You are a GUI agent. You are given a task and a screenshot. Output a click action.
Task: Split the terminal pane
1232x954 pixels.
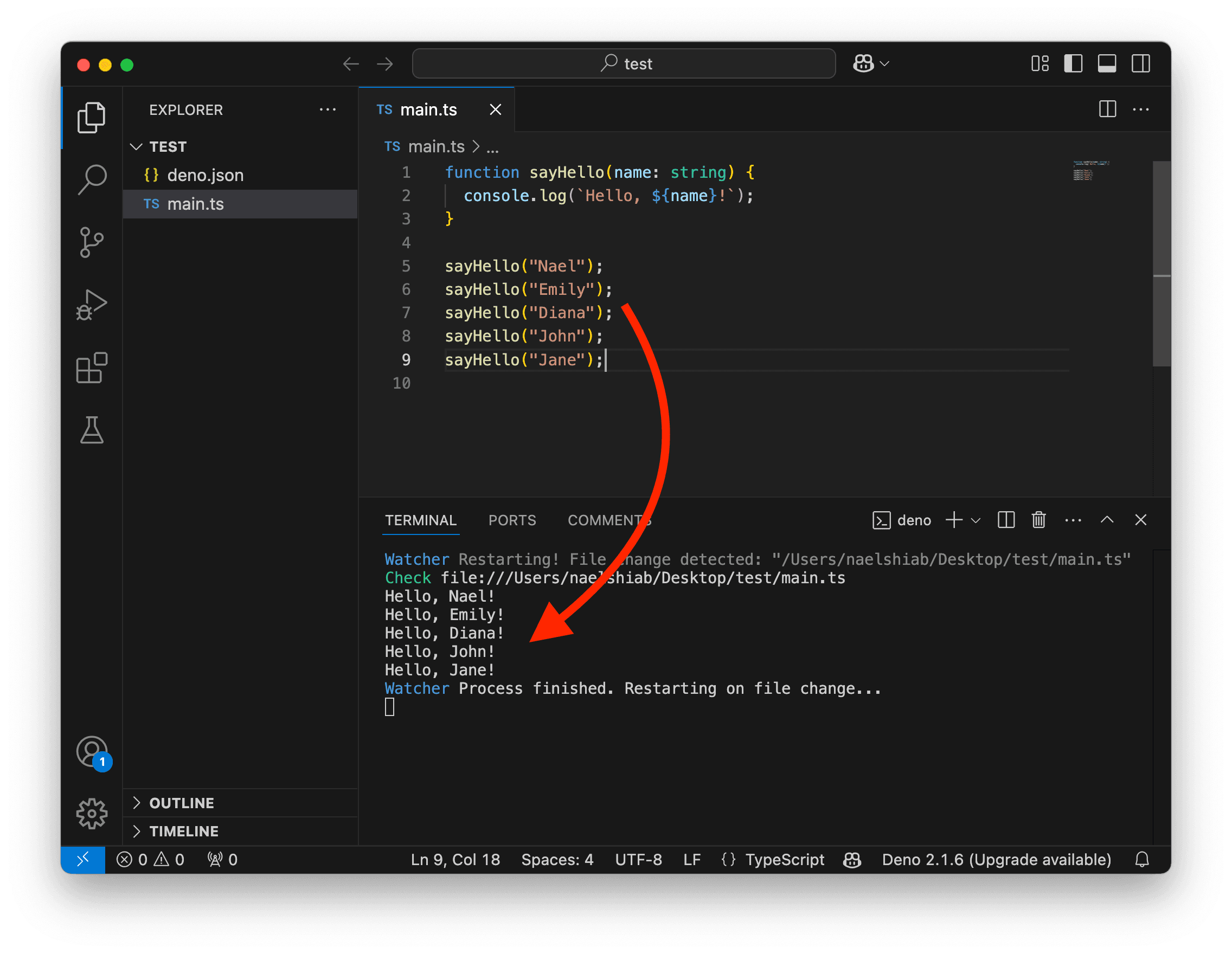coord(1006,519)
